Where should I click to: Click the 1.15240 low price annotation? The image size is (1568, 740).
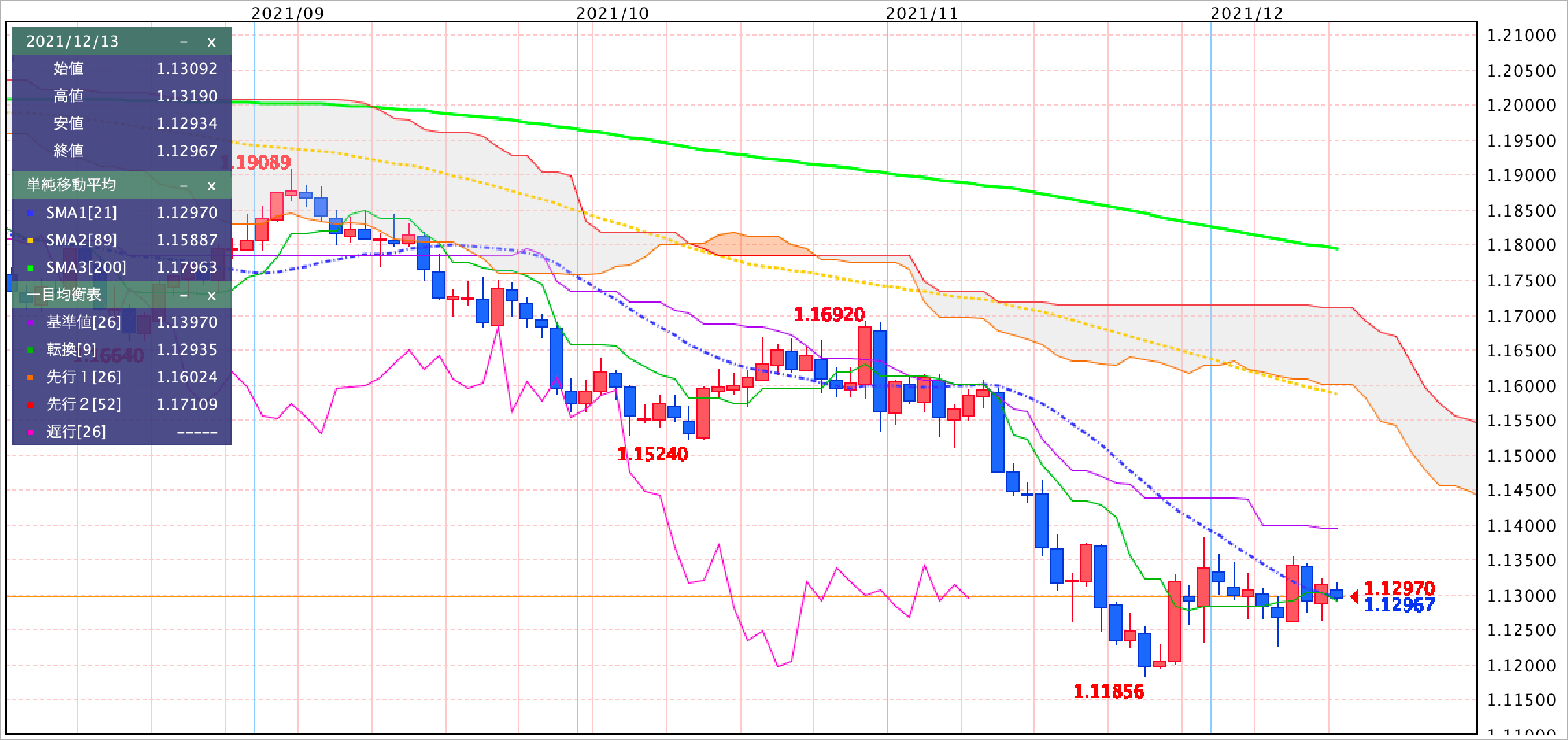pyautogui.click(x=652, y=455)
